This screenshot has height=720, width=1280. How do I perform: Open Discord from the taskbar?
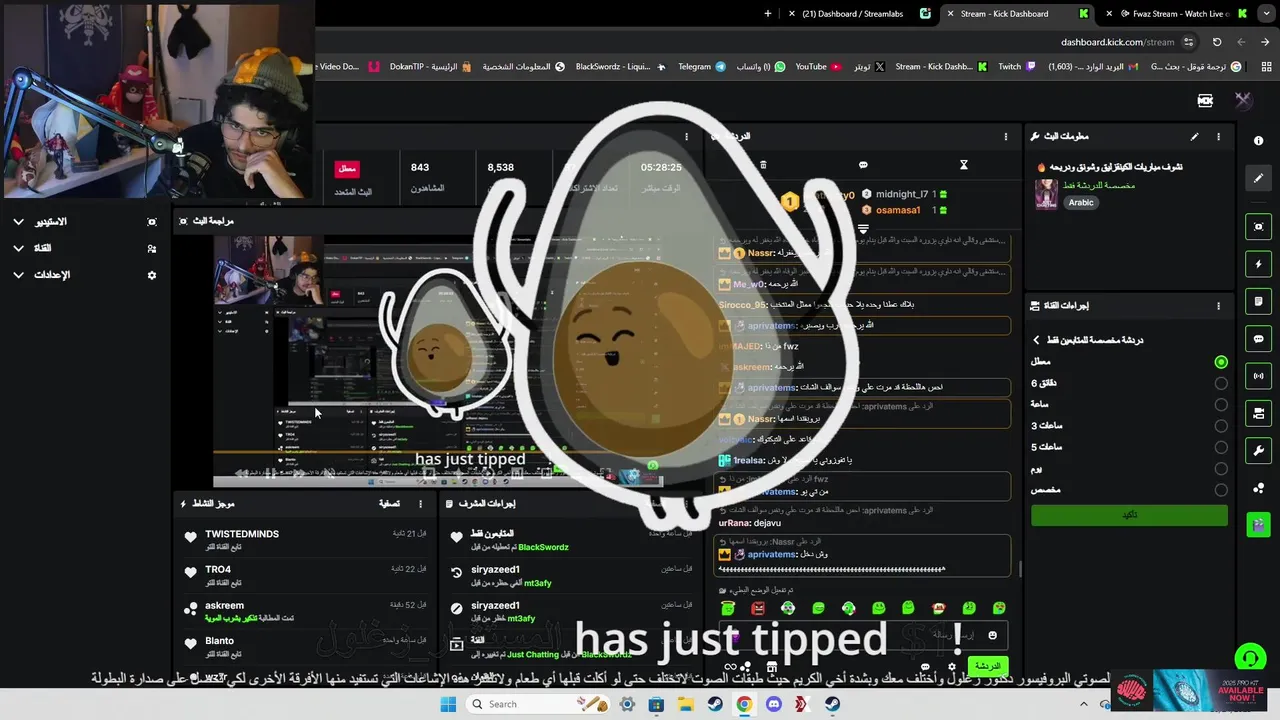point(773,704)
